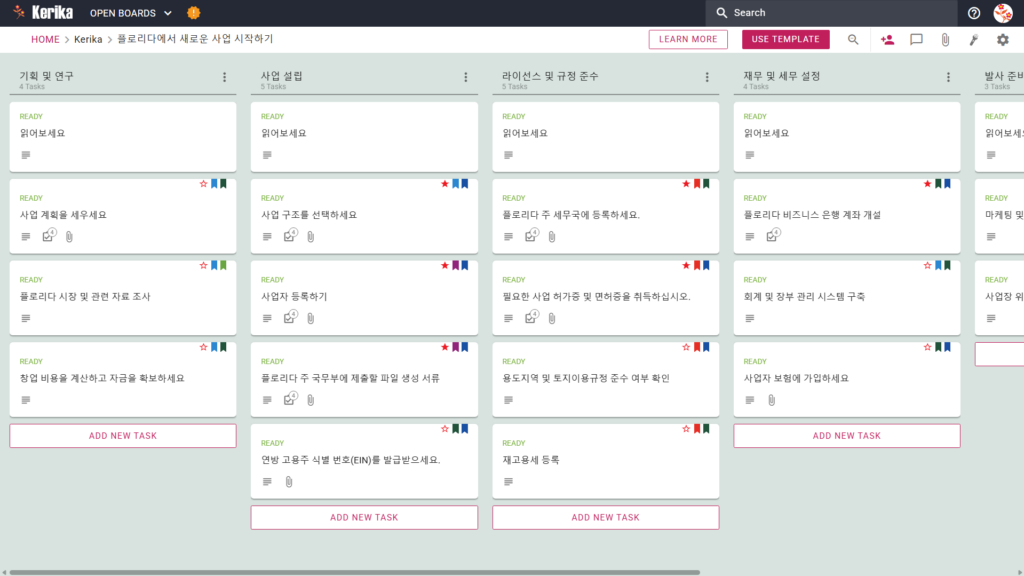
Task: Click attachment icon on 플로리다 주 국무부에 제출할 card
Action: [x=311, y=400]
